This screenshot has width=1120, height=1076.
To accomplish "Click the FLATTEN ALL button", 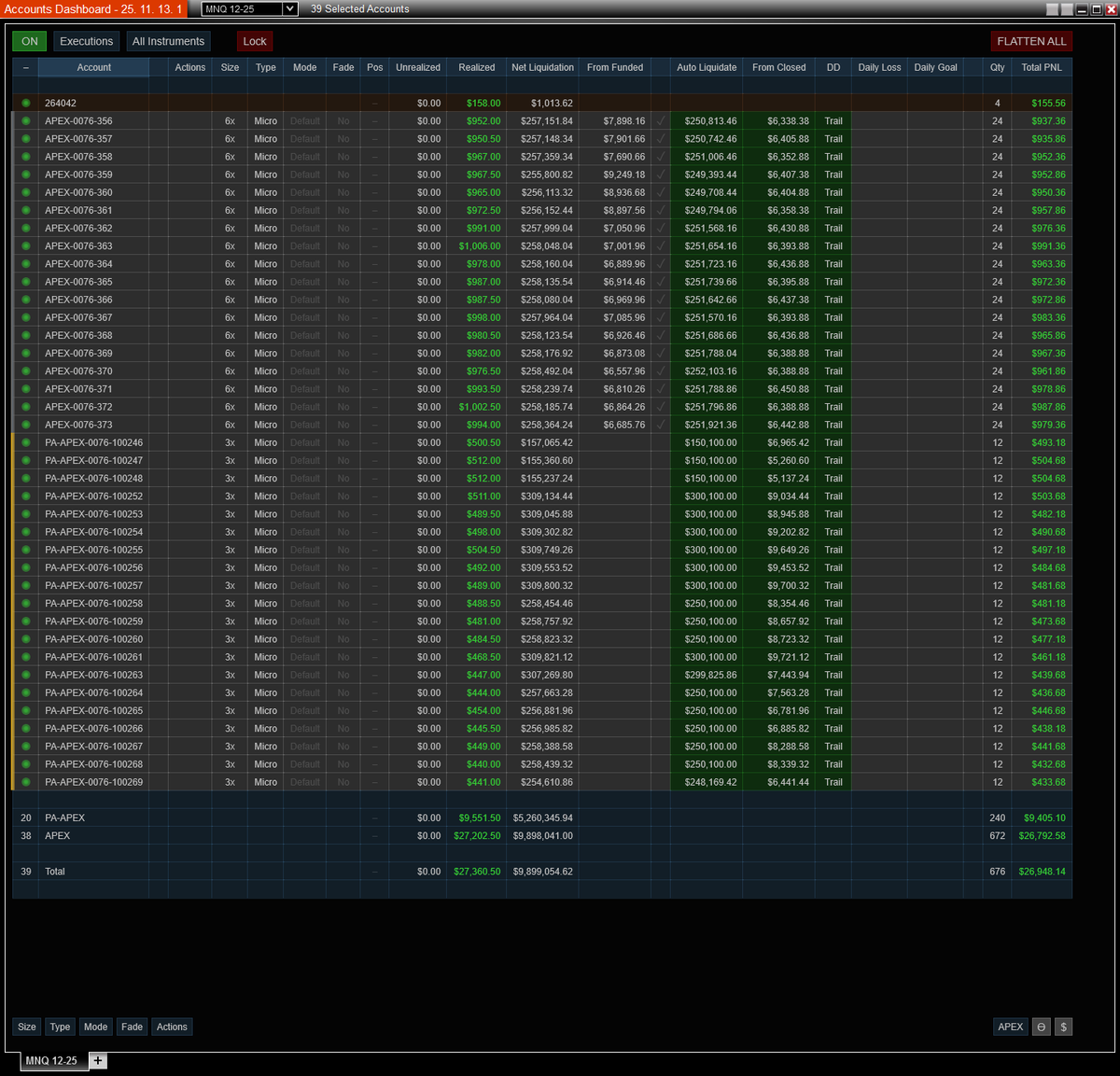I will coord(1031,41).
